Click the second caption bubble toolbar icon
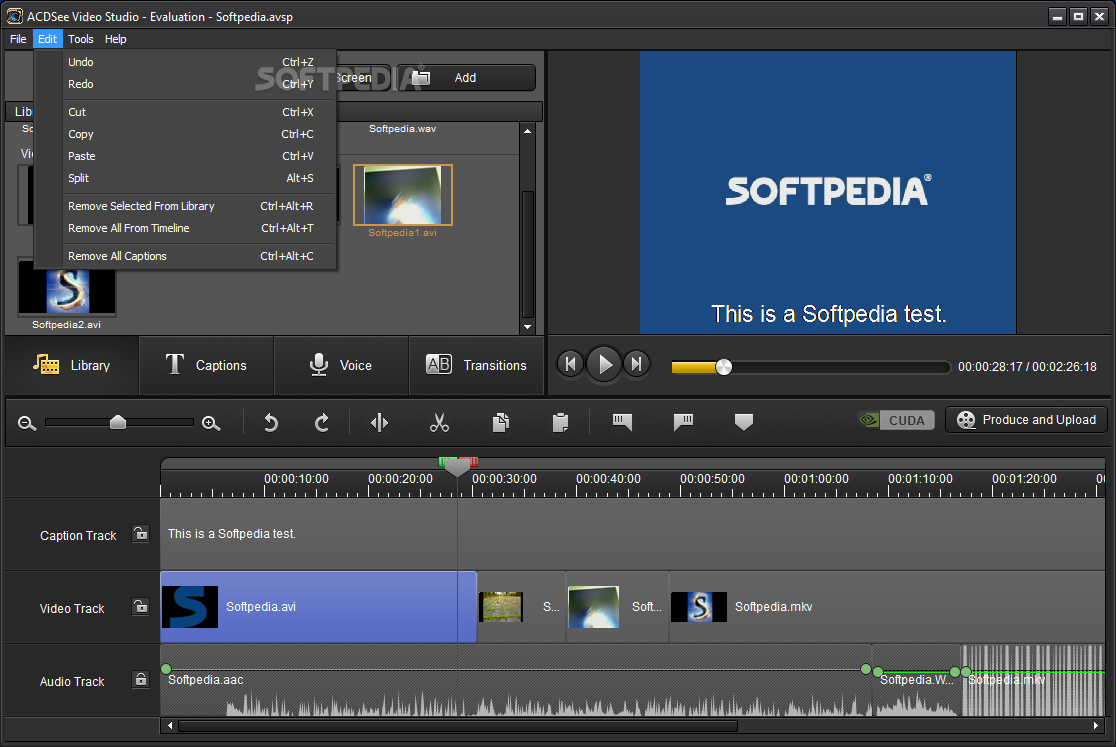Image resolution: width=1116 pixels, height=747 pixels. click(683, 423)
